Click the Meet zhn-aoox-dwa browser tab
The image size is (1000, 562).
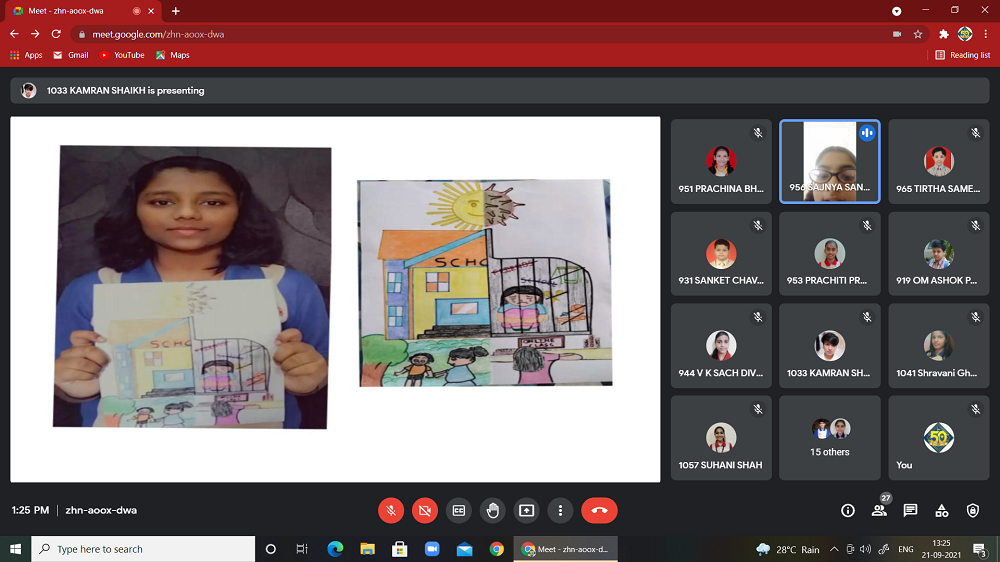[x=80, y=11]
